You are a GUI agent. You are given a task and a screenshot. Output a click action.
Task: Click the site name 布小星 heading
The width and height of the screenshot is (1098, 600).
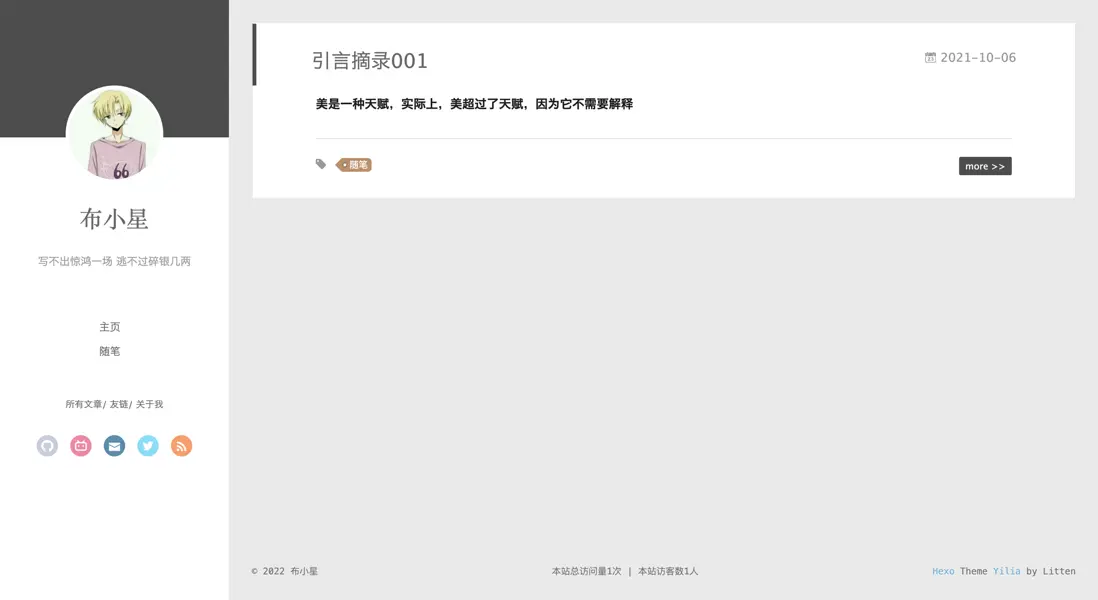[x=114, y=219]
